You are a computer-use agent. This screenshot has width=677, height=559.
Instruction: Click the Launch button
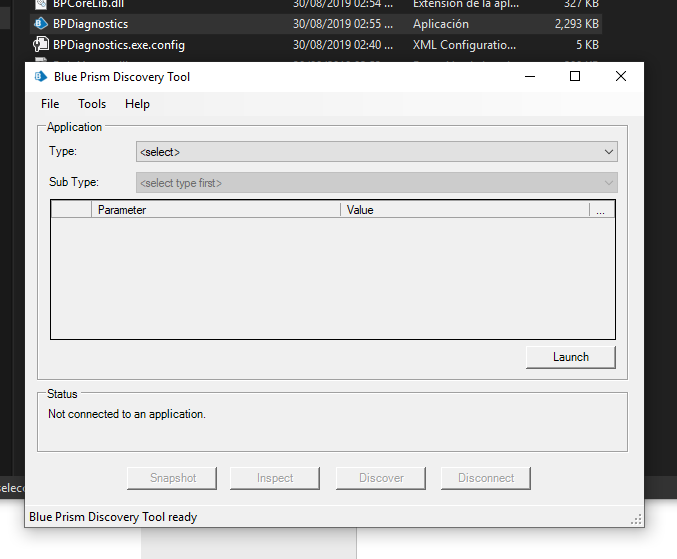(x=571, y=357)
